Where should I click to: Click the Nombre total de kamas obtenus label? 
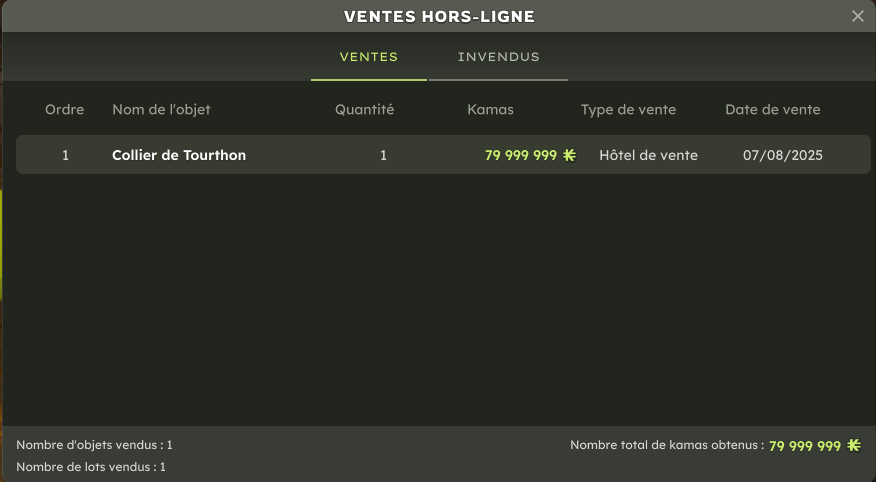coord(667,445)
